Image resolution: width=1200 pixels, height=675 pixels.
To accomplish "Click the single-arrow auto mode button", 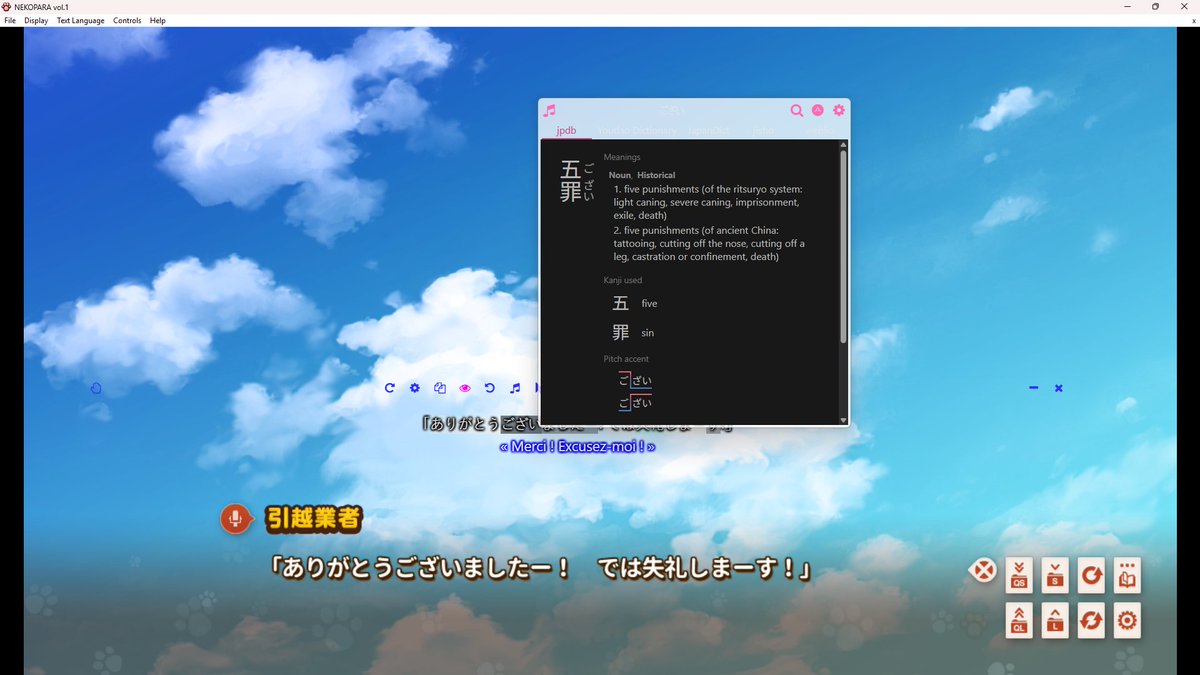I will pos(1091,575).
